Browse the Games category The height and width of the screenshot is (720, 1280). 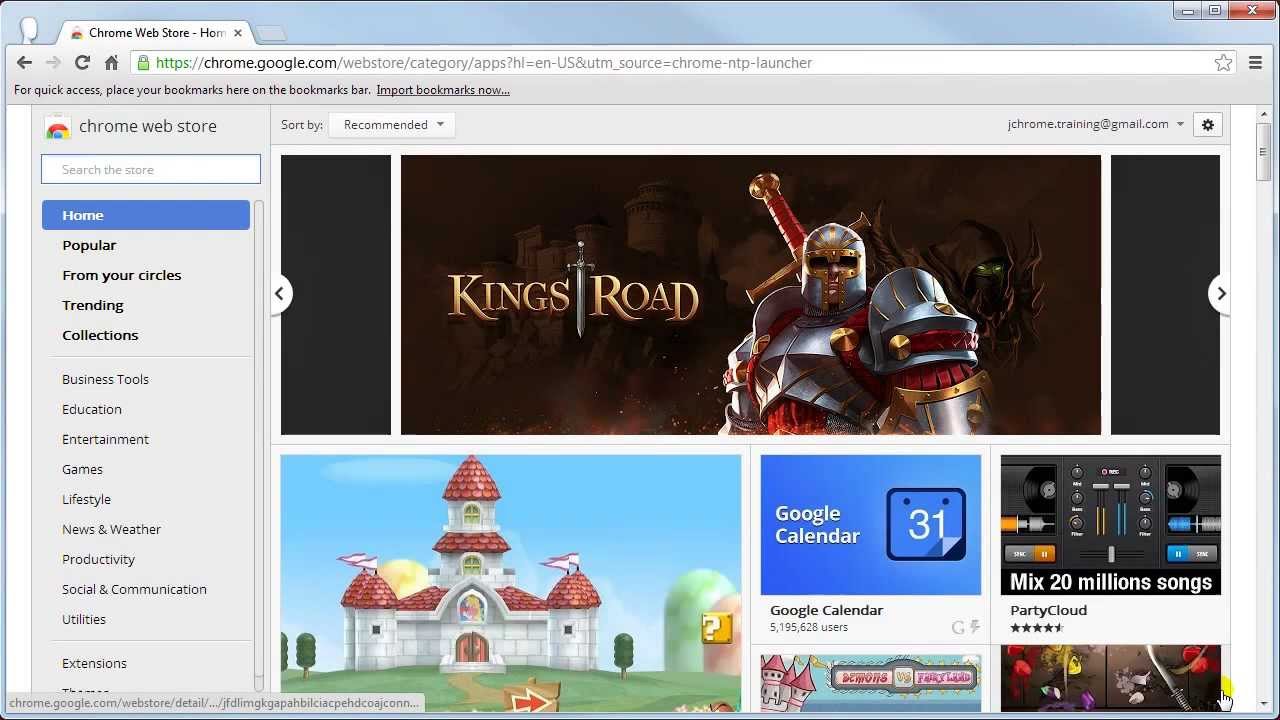[82, 469]
